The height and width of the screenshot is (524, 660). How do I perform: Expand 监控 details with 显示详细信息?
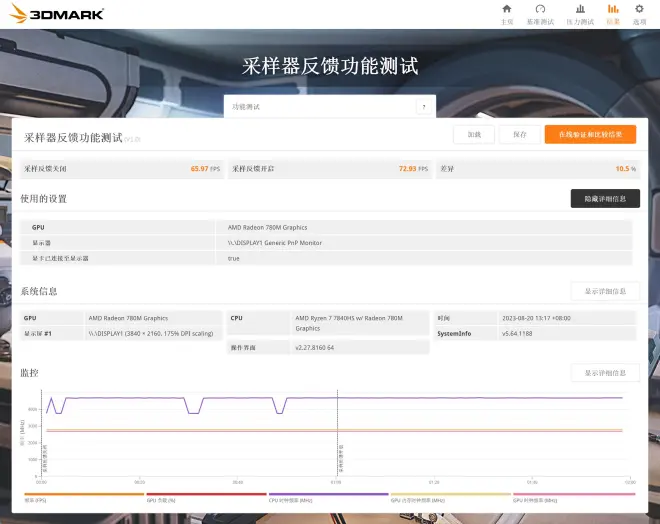[604, 373]
